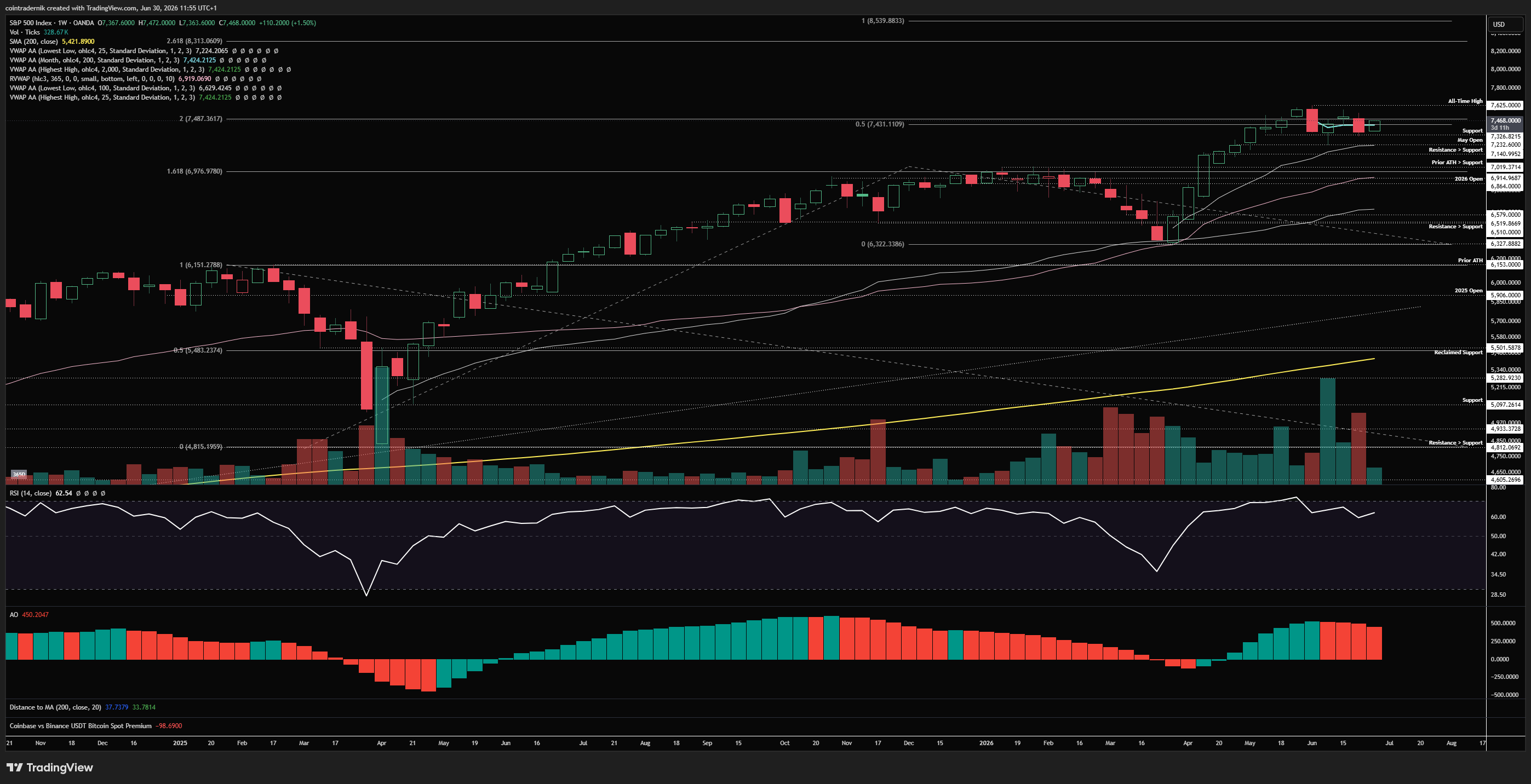This screenshot has height=784, width=1531.
Task: Select the 5,501.5878 price axis label
Action: pos(1505,348)
